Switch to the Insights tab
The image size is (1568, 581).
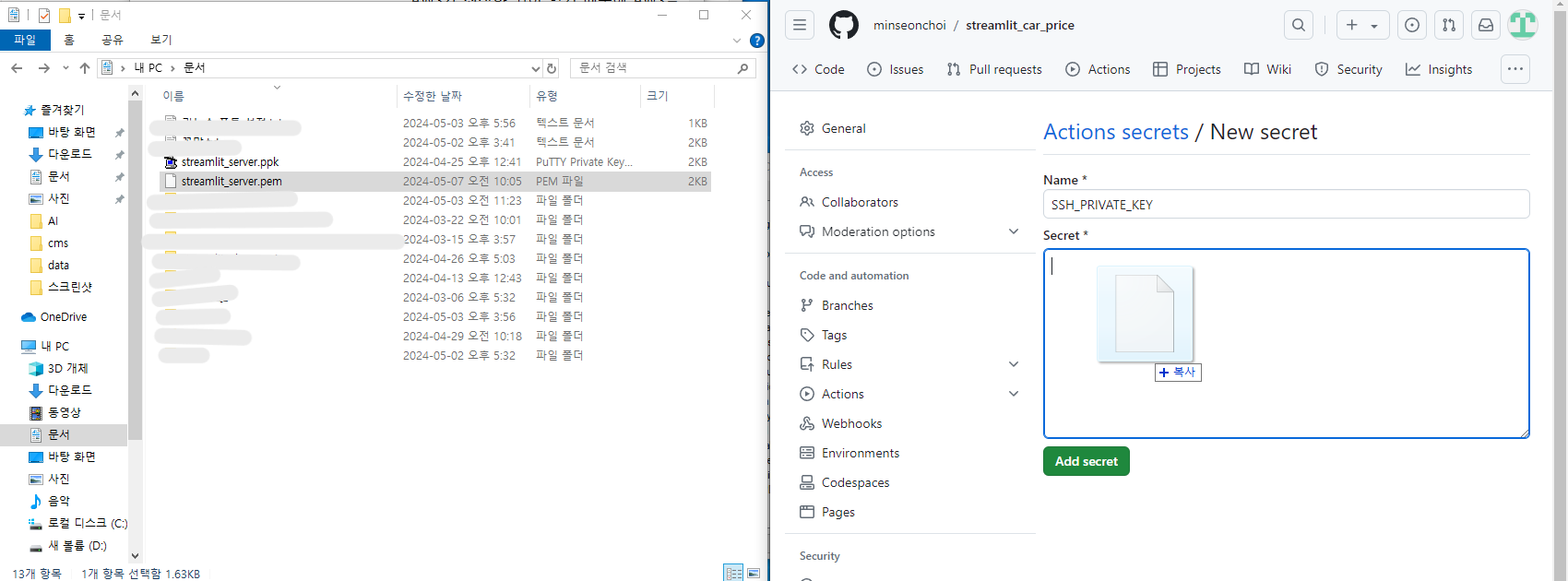tap(1439, 69)
